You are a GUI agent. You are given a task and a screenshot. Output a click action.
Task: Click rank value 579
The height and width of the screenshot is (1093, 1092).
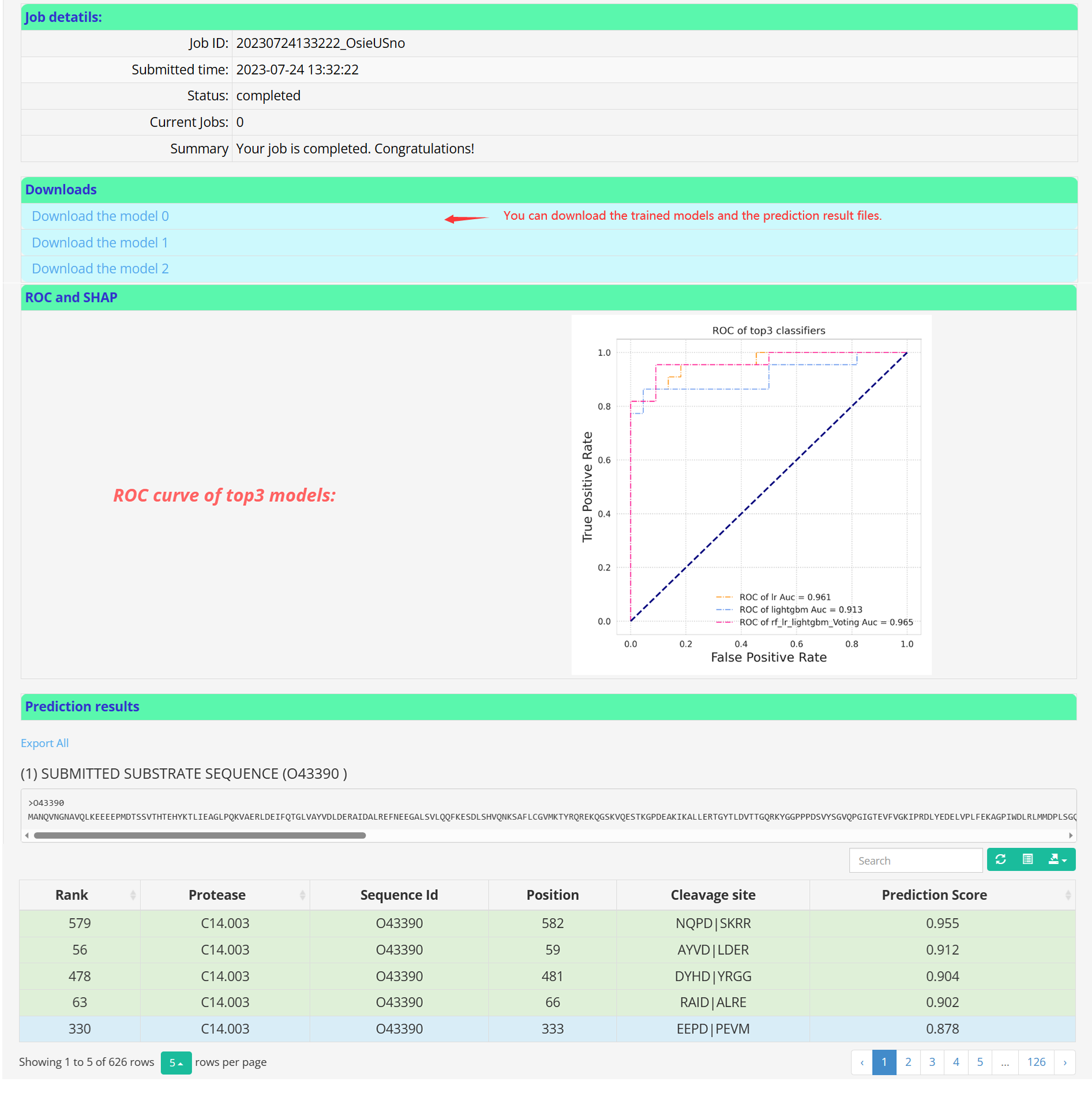pos(80,923)
